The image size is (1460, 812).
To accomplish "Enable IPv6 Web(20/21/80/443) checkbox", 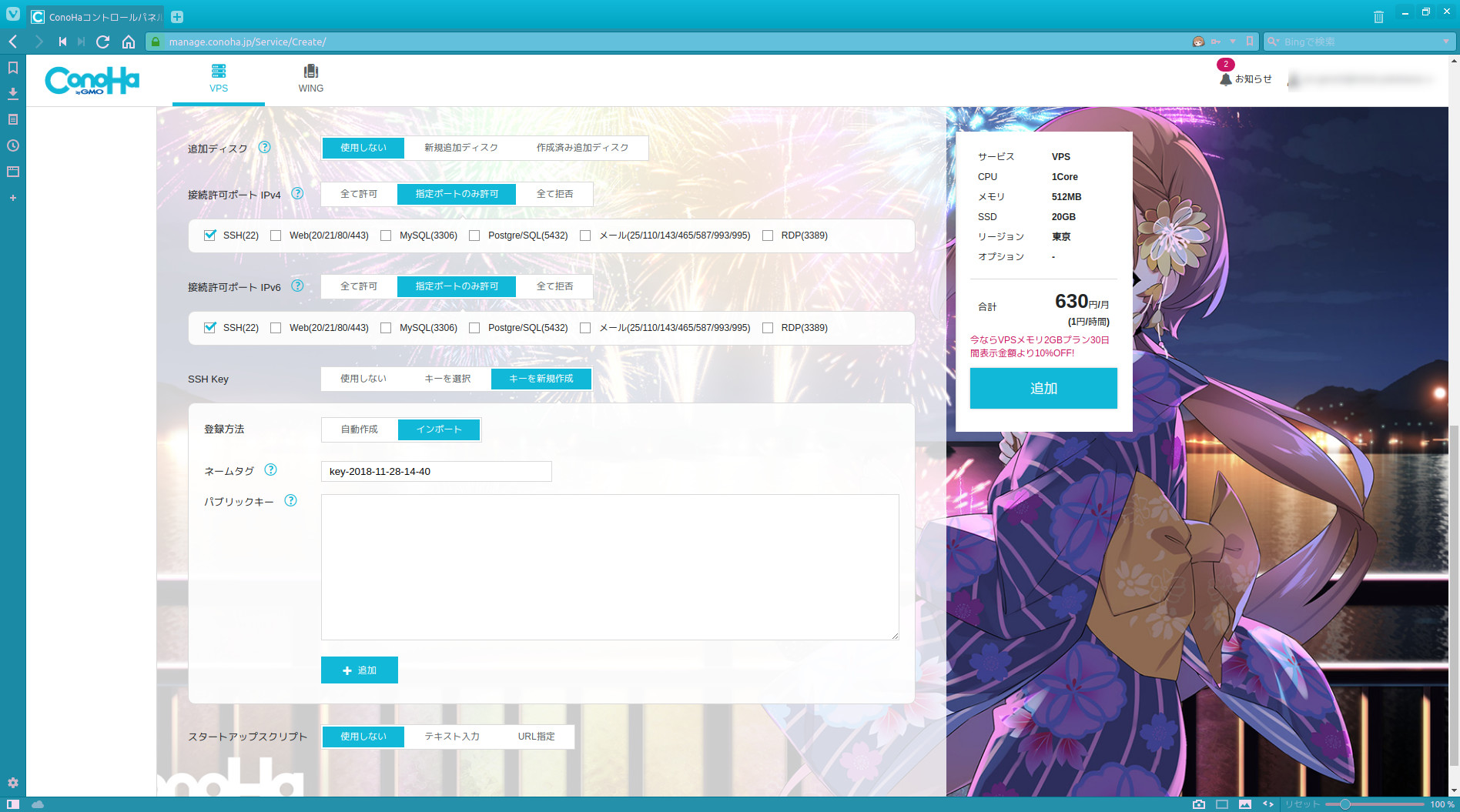I will (276, 328).
